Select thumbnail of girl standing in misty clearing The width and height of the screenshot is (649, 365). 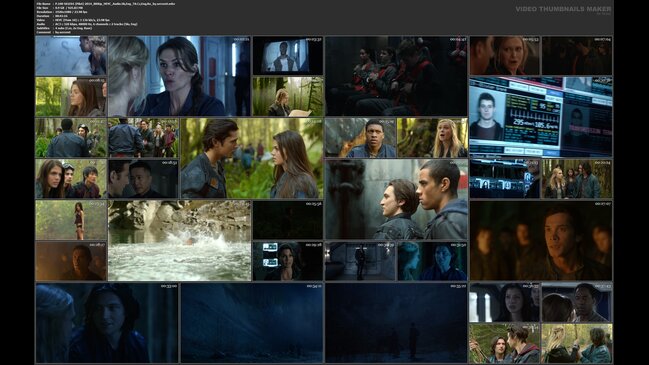pos(71,220)
